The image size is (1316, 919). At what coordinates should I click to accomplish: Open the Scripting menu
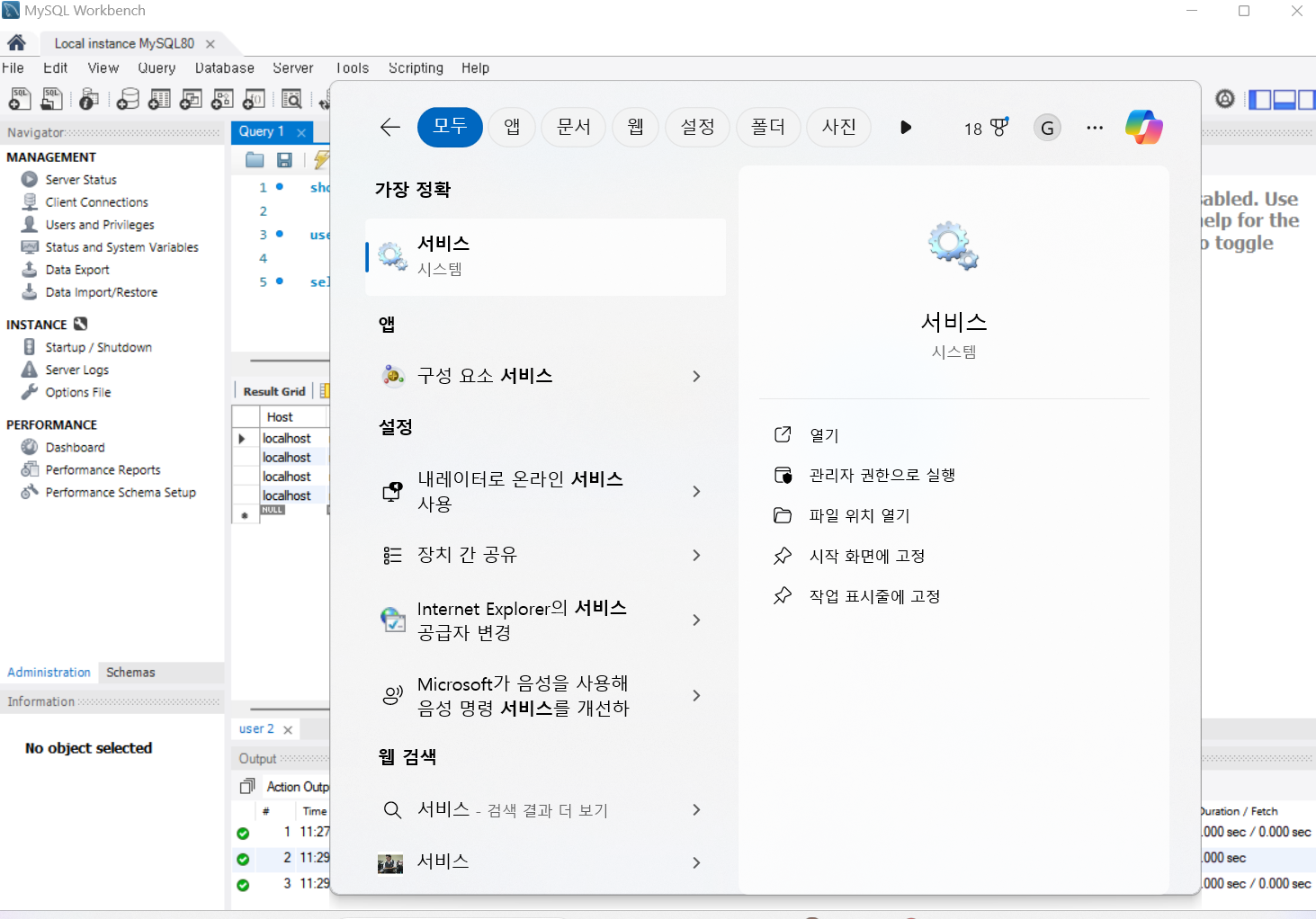point(416,67)
